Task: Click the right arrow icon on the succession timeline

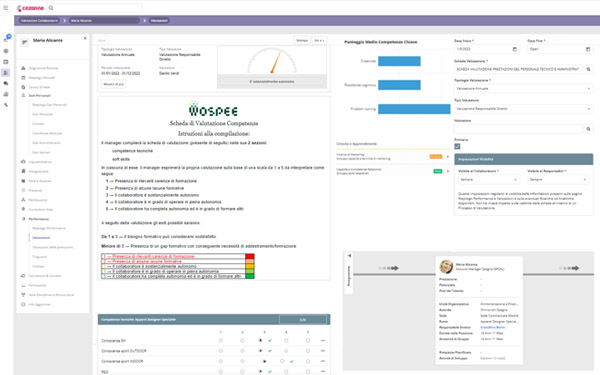Action: click(570, 268)
